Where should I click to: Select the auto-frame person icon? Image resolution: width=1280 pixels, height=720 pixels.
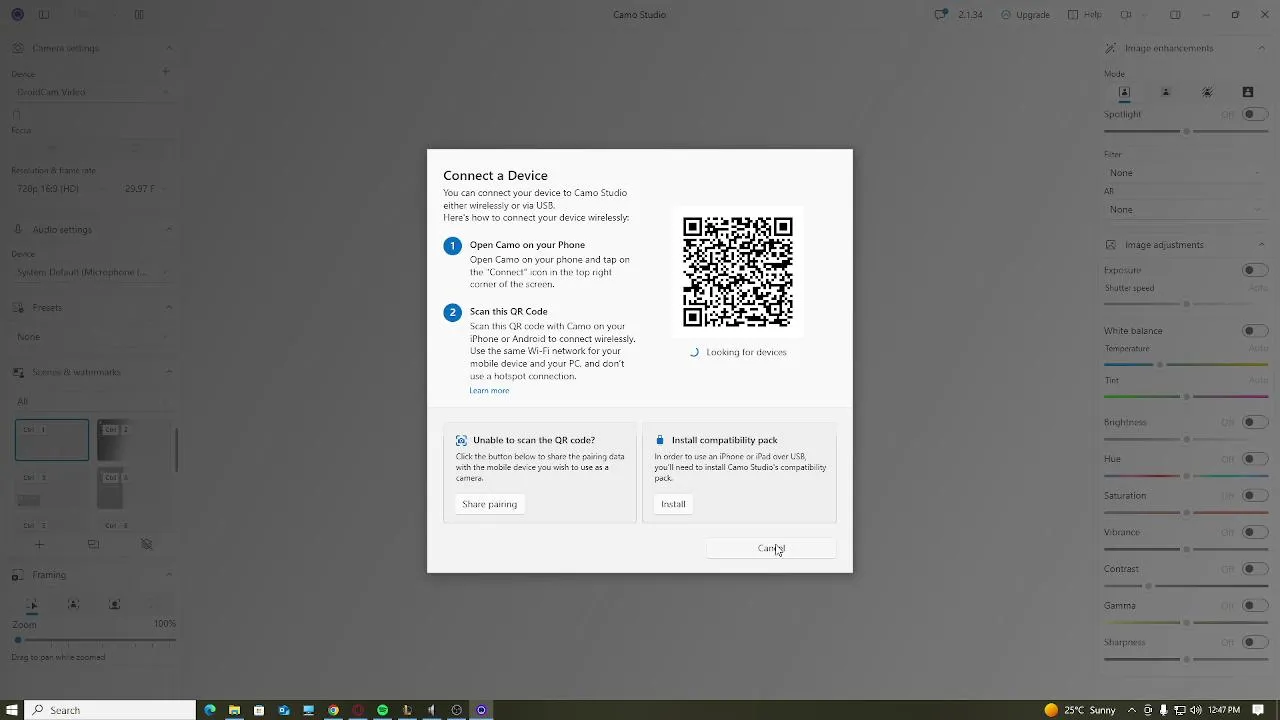tap(73, 604)
